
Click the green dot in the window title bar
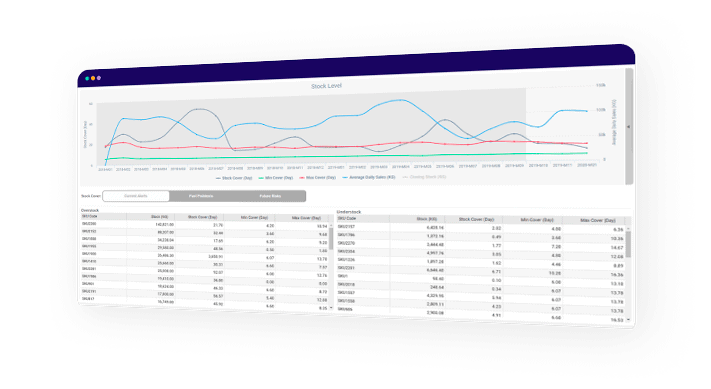point(87,78)
